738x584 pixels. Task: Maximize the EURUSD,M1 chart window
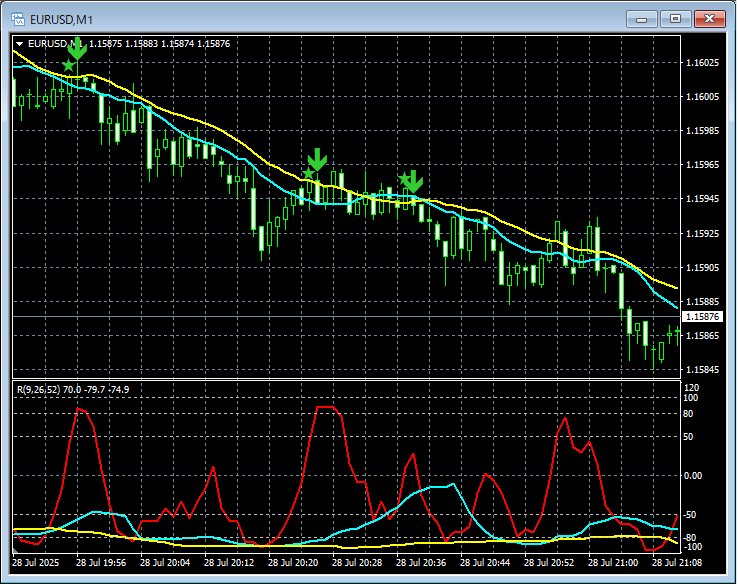(x=675, y=19)
